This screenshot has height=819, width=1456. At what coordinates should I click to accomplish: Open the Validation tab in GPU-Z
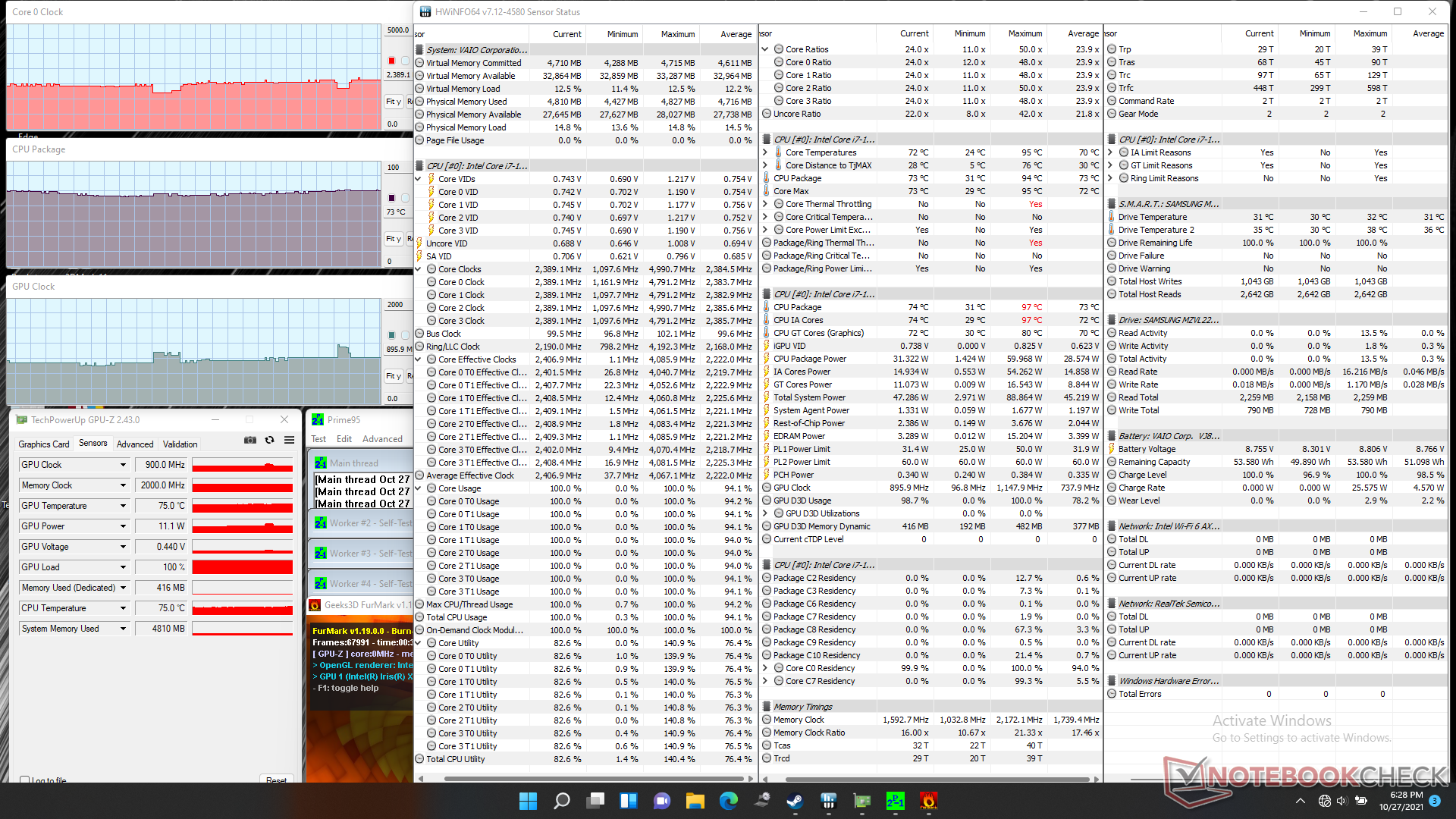[180, 444]
